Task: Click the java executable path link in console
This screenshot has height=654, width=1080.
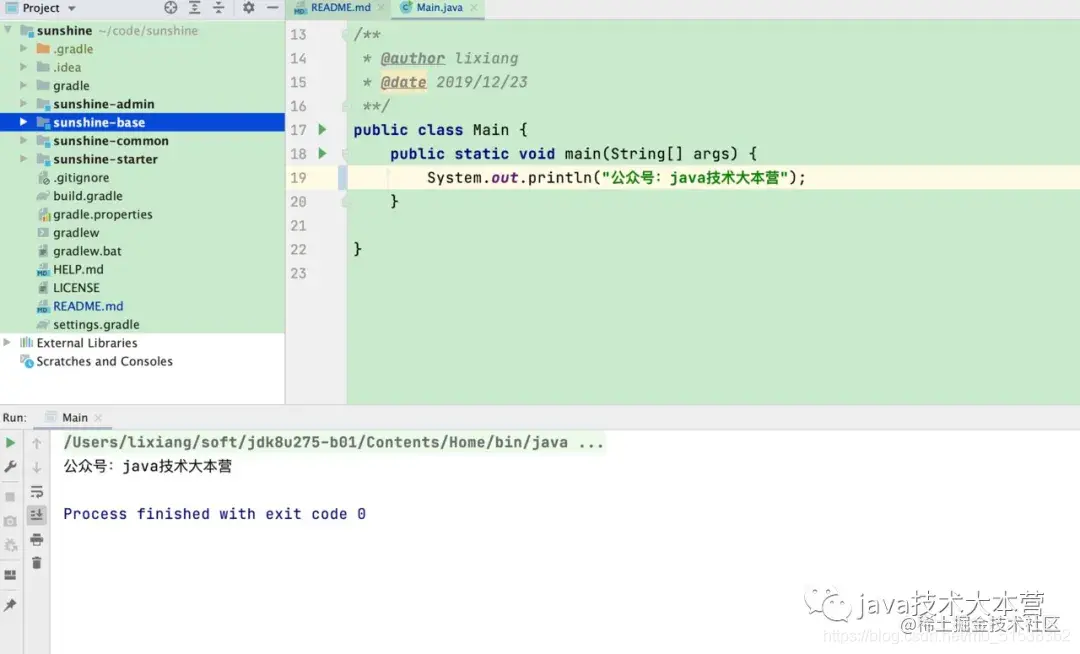Action: (x=315, y=443)
